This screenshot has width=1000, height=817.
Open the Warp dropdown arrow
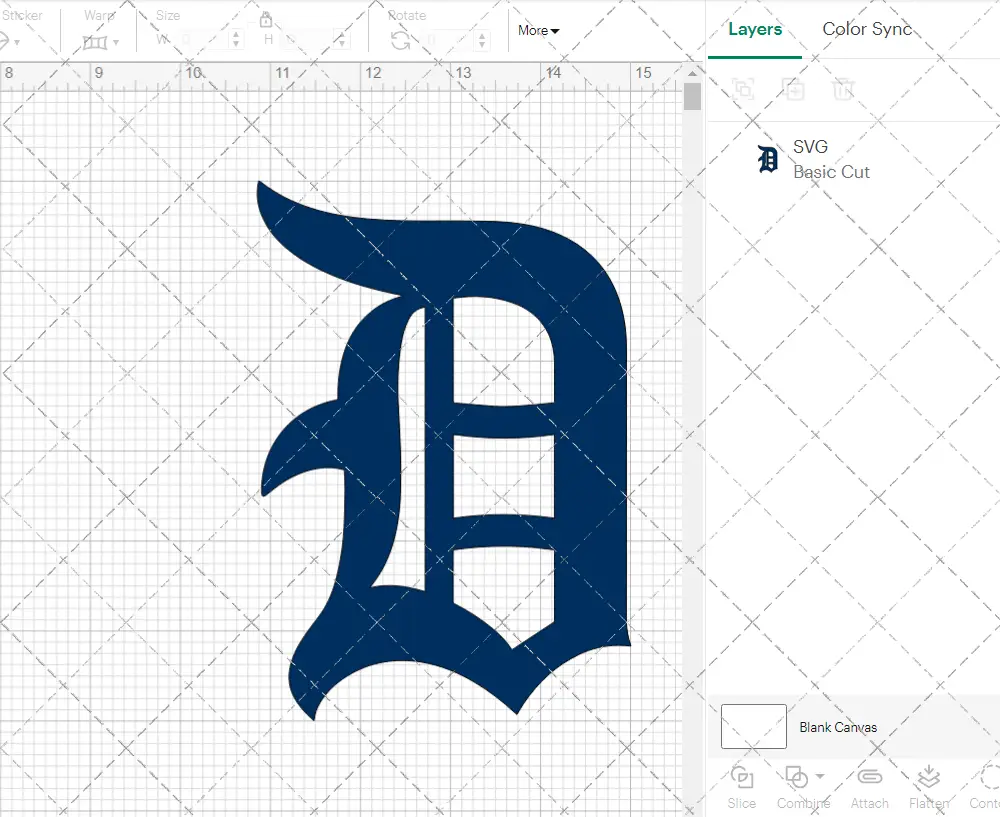click(x=116, y=43)
